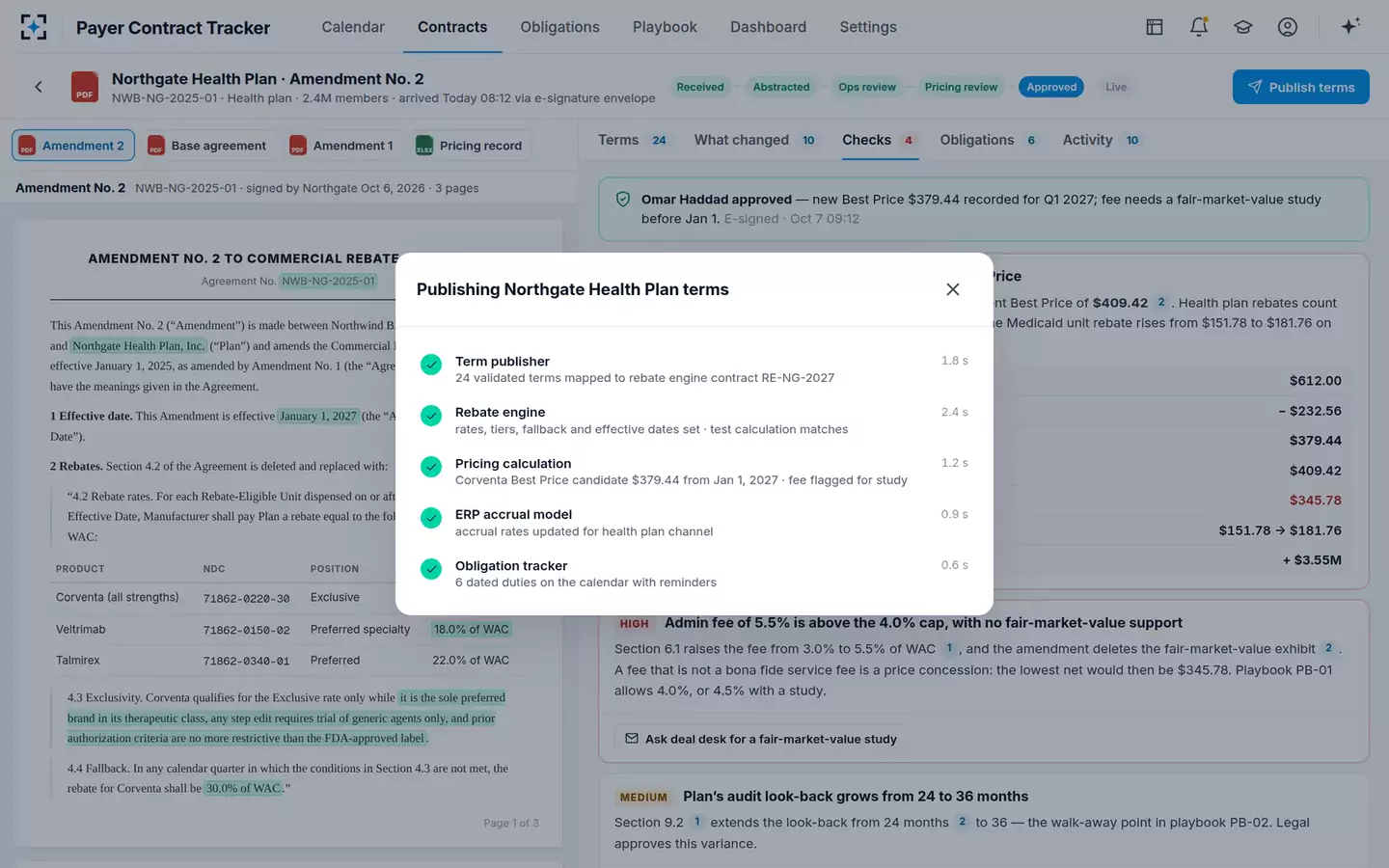1389x868 pixels.
Task: Switch to the Checks tab
Action: (879, 140)
